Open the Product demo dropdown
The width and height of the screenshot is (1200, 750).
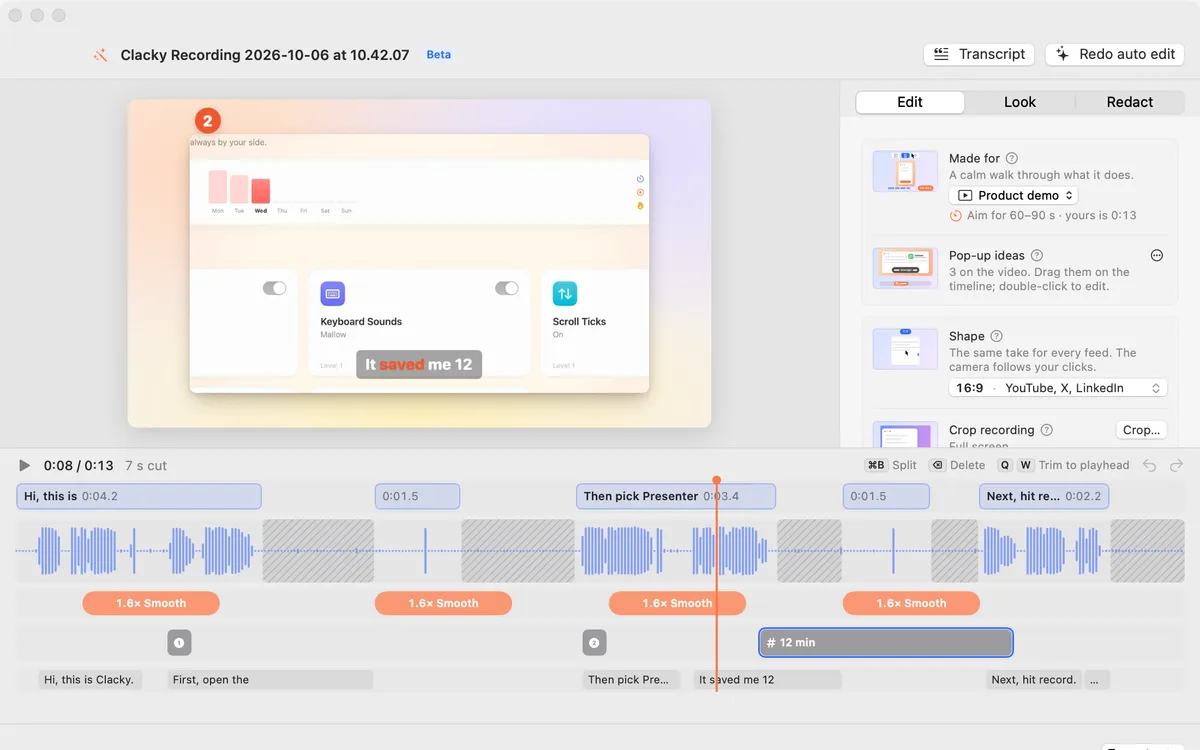click(x=1013, y=195)
